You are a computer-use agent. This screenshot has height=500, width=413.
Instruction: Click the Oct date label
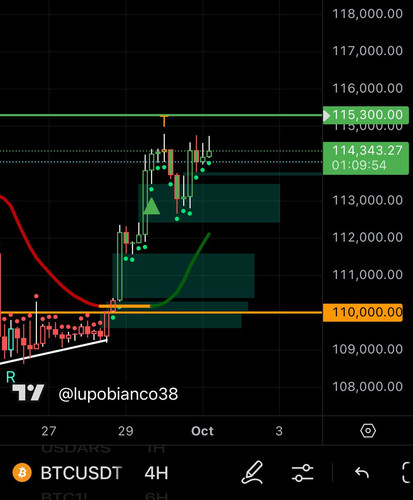202,431
